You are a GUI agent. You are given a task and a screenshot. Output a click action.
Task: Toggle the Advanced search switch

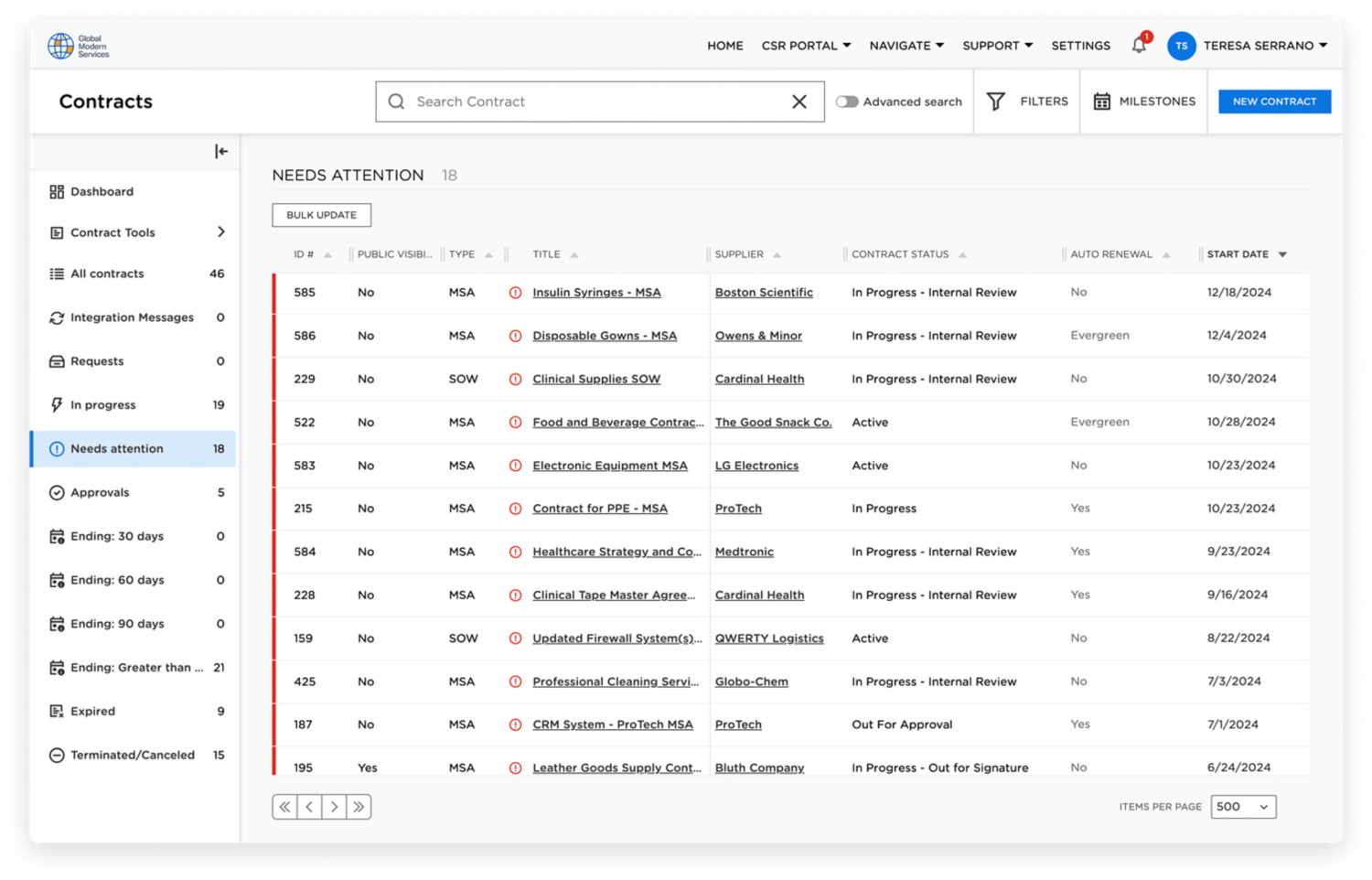[x=847, y=102]
